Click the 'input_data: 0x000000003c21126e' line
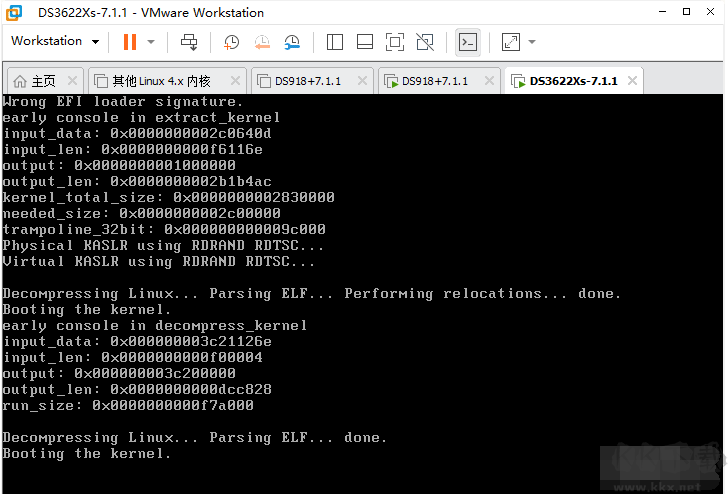728x494 pixels. click(x=137, y=342)
